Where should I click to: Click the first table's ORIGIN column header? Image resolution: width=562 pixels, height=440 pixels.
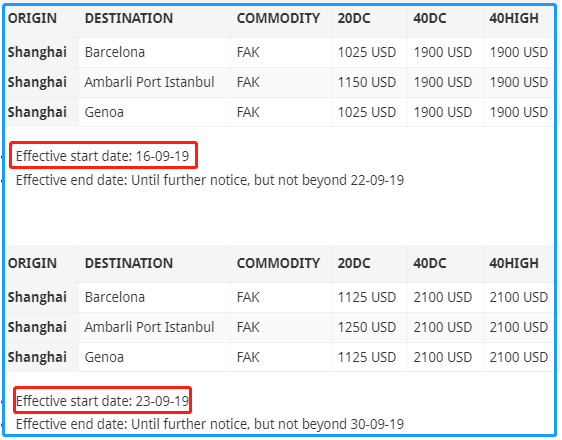point(32,18)
